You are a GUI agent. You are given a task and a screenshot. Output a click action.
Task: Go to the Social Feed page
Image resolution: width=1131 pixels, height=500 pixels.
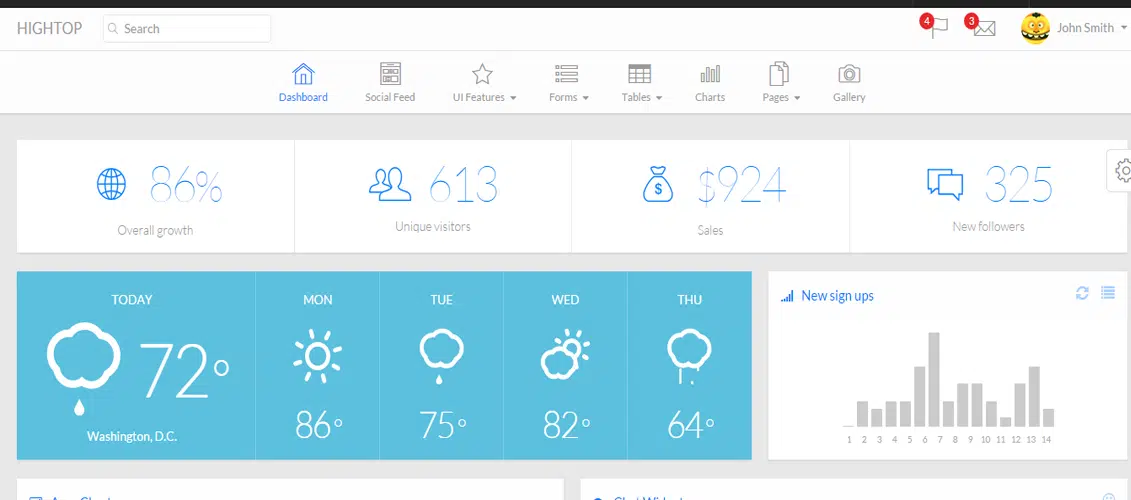click(x=390, y=83)
